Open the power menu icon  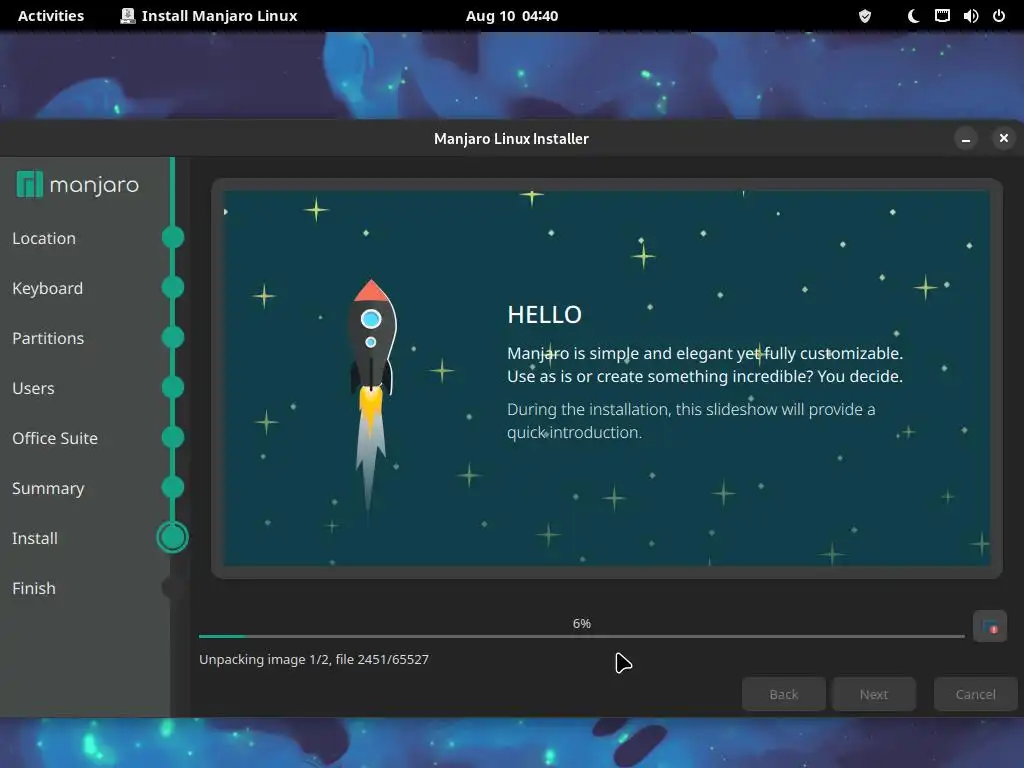[999, 16]
